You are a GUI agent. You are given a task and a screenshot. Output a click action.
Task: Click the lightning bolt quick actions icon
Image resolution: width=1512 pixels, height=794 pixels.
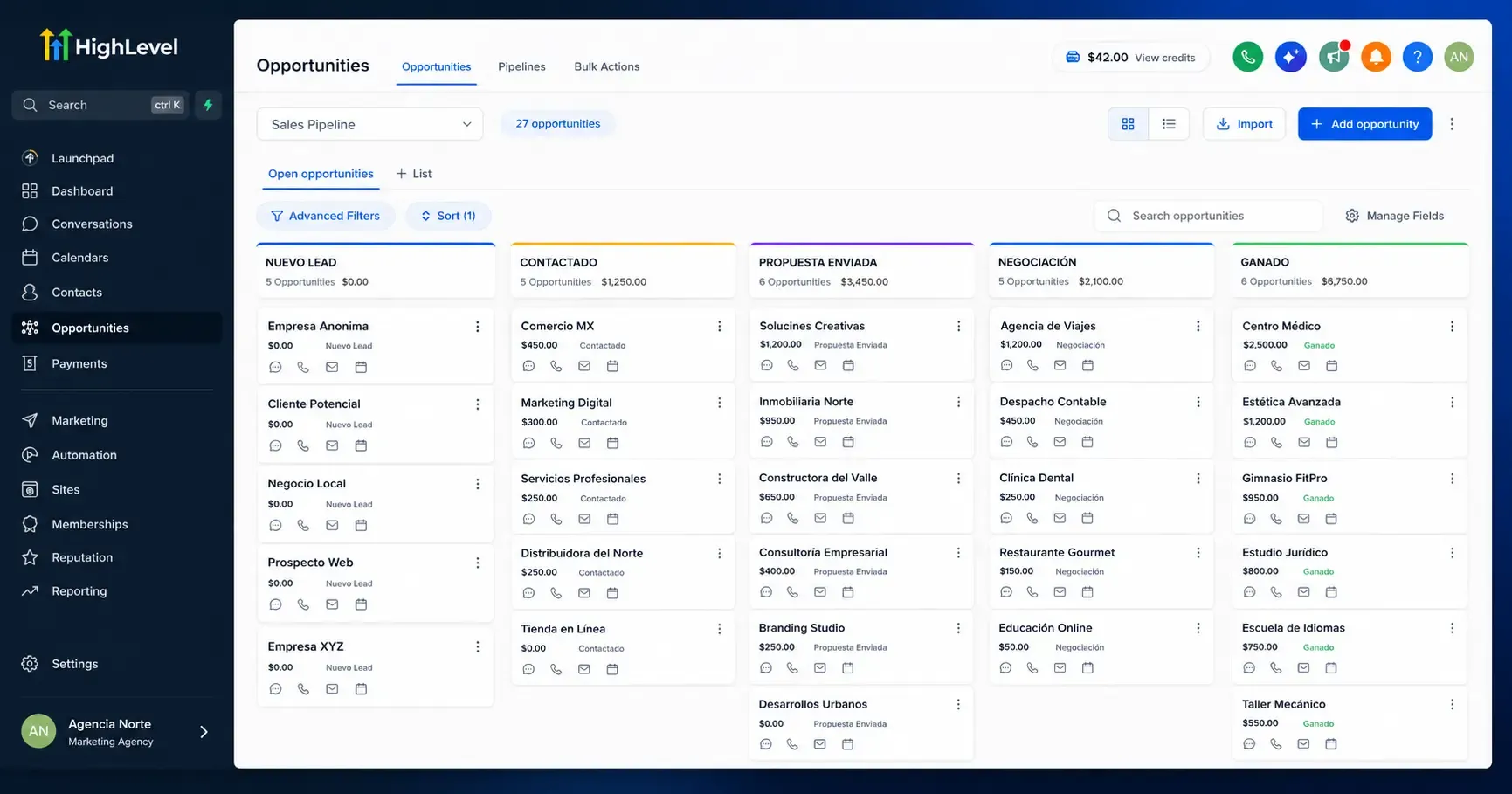pyautogui.click(x=208, y=105)
